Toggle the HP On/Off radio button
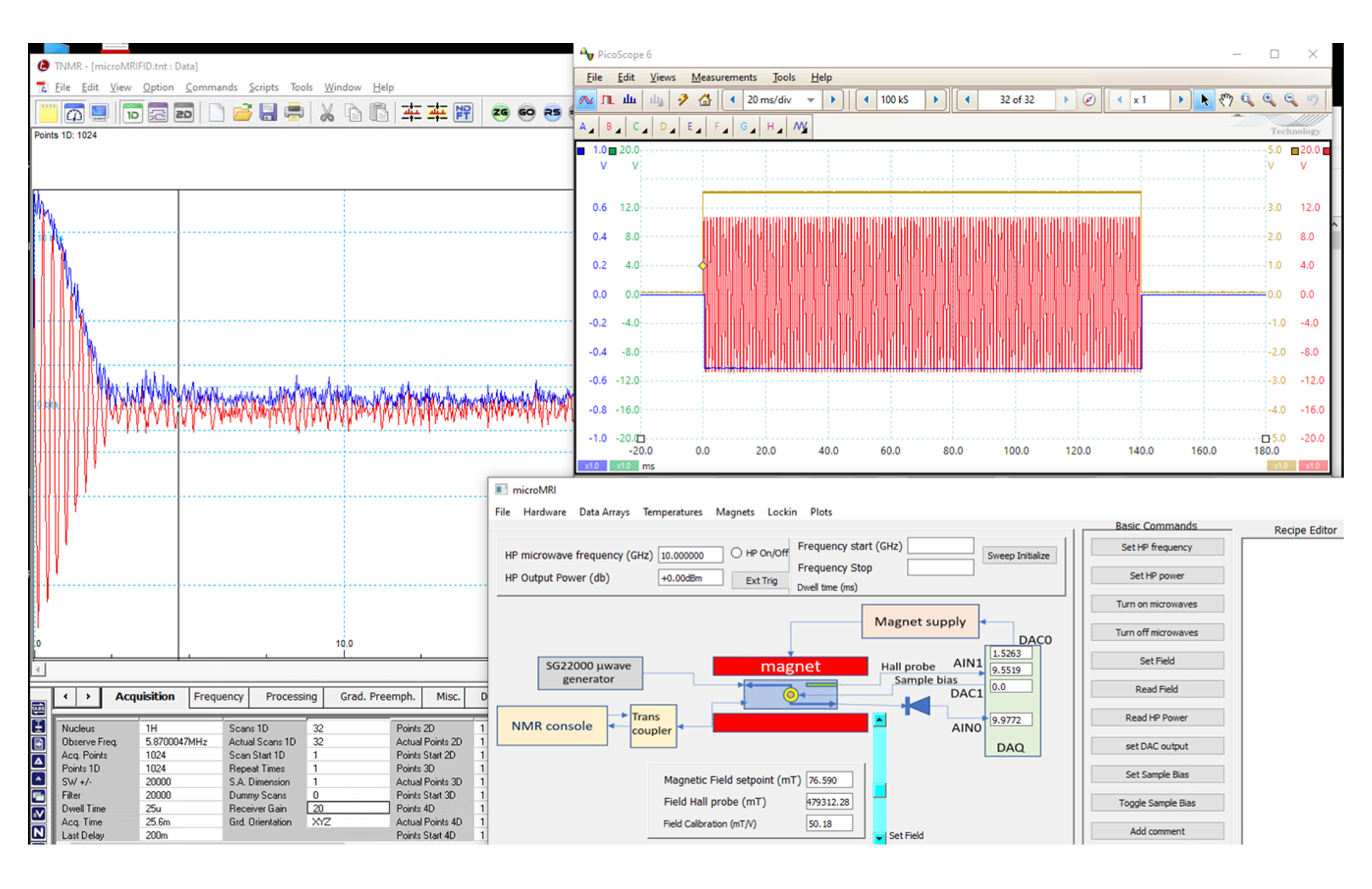This screenshot has width=1372, height=889. pos(736,552)
